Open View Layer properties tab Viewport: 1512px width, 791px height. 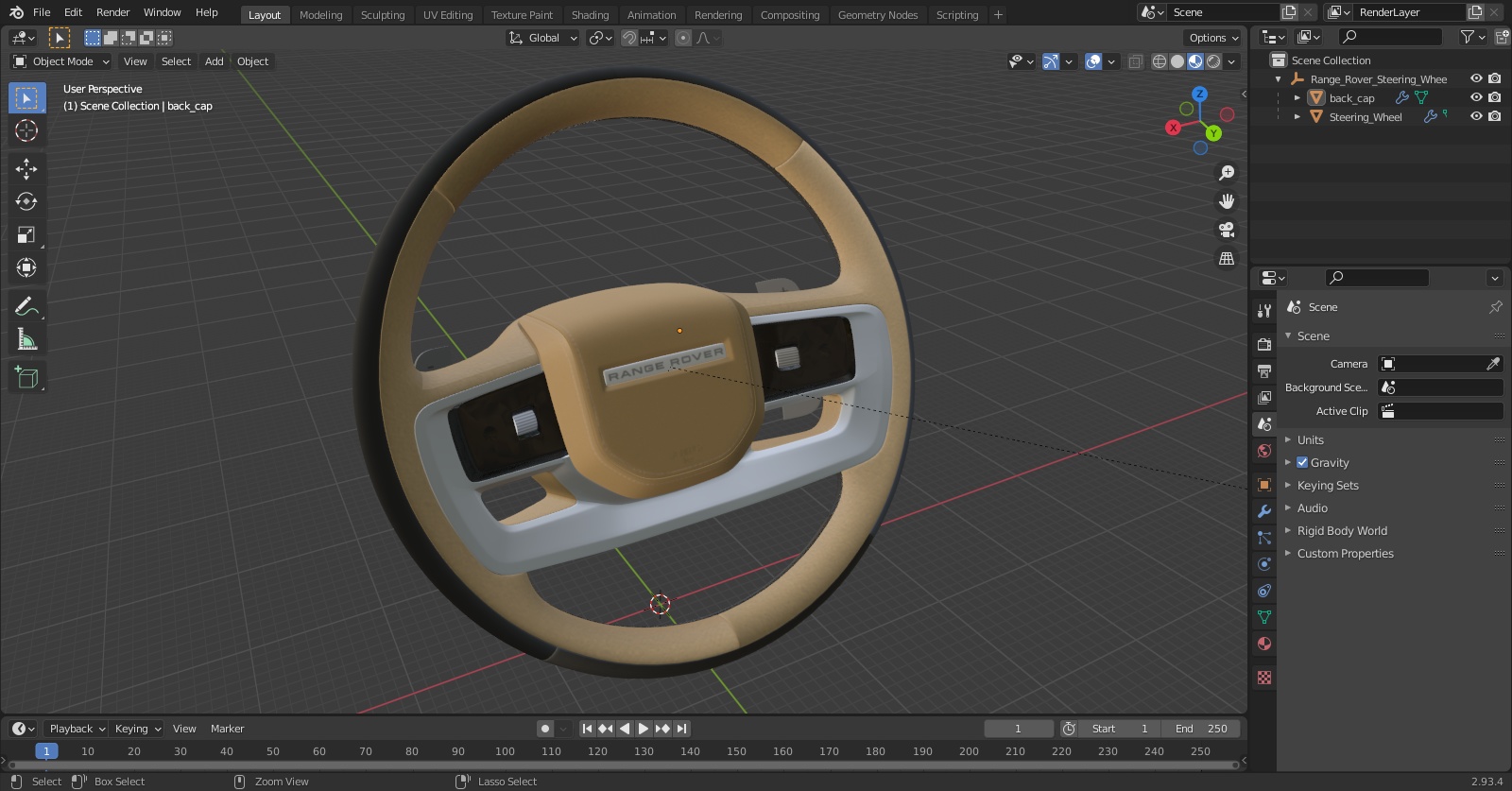[1264, 398]
